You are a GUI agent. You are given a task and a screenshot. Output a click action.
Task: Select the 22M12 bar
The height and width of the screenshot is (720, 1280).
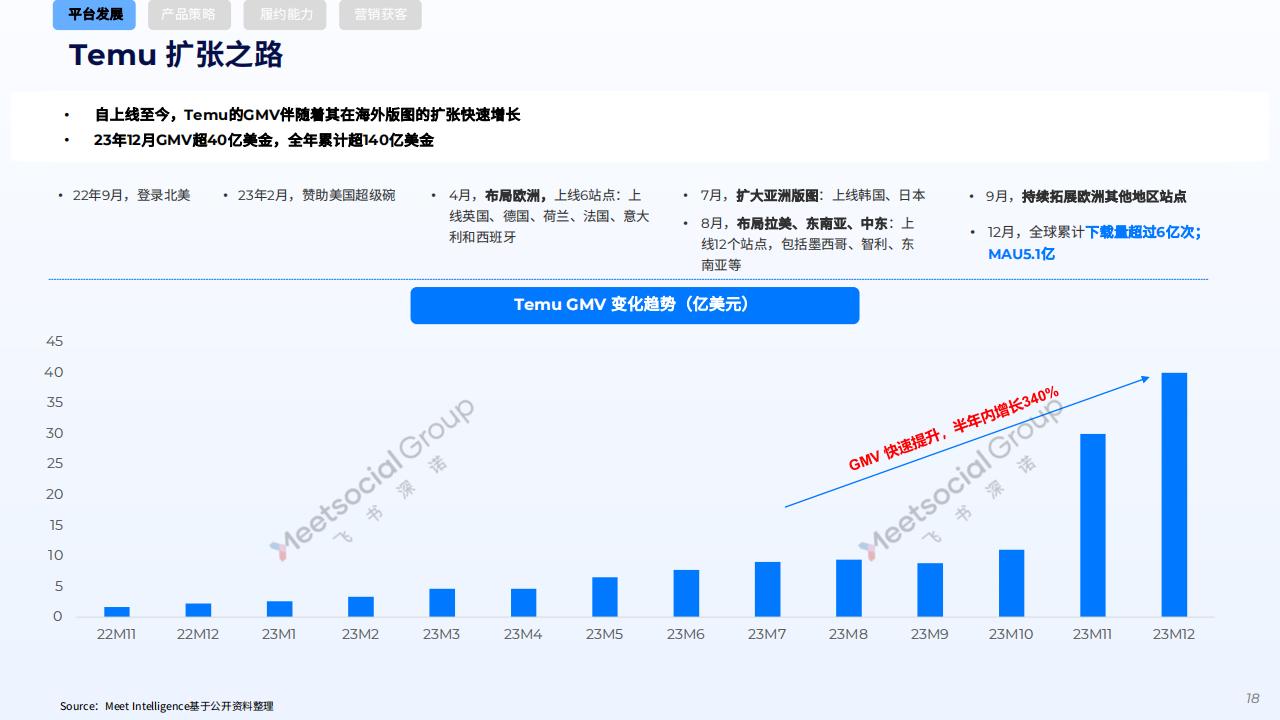[198, 609]
